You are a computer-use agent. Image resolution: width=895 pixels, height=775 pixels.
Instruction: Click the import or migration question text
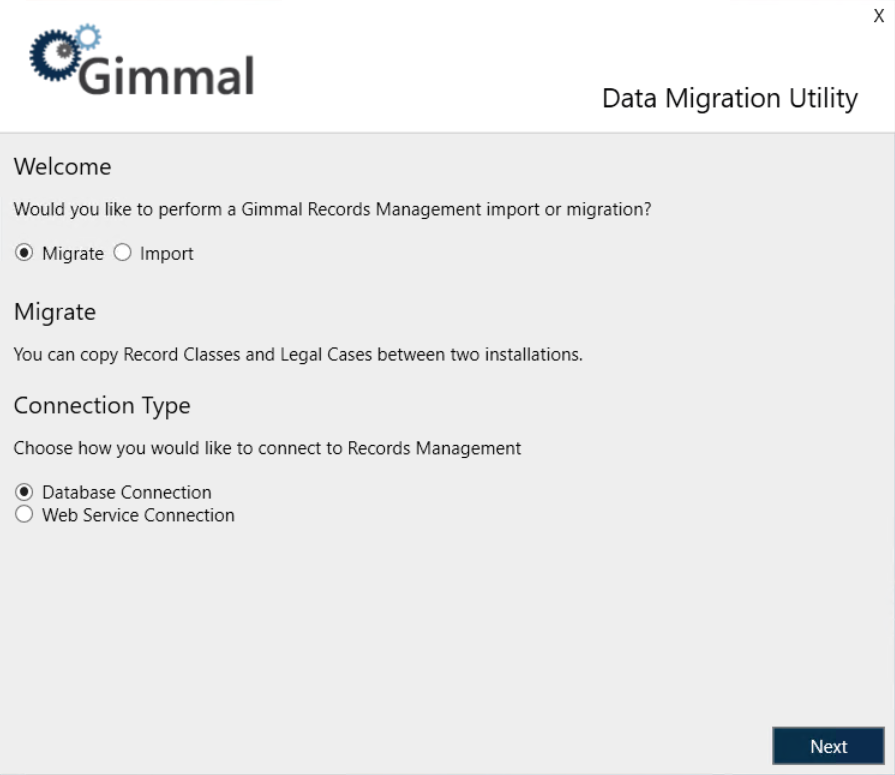pos(333,211)
